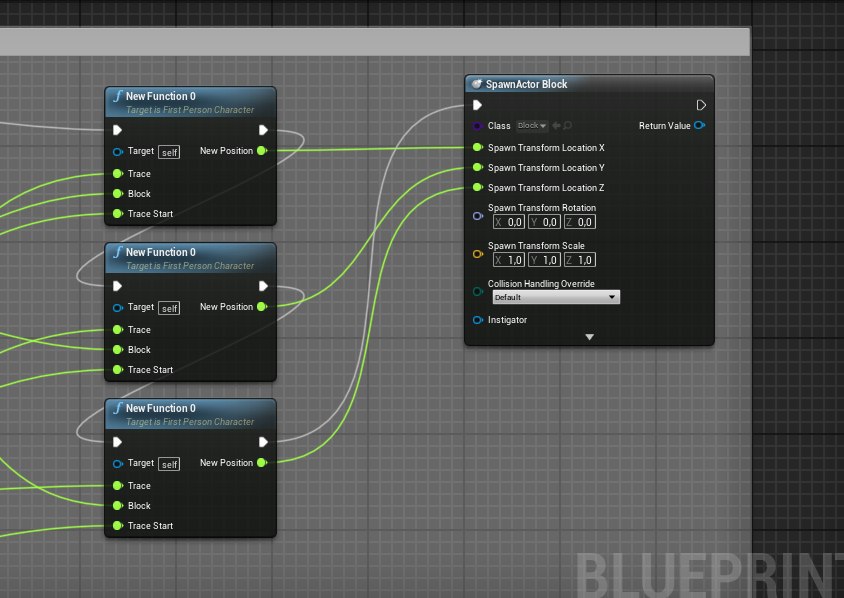
Task: Click the Scale X value field
Action: [x=509, y=260]
